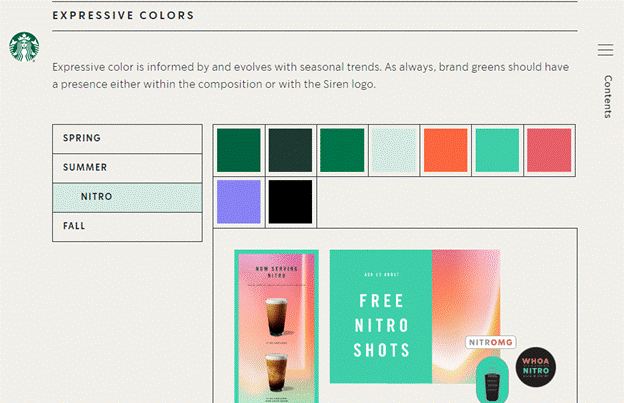Image resolution: width=624 pixels, height=403 pixels.
Task: Click the NITROMG sticker badge
Action: pos(490,343)
